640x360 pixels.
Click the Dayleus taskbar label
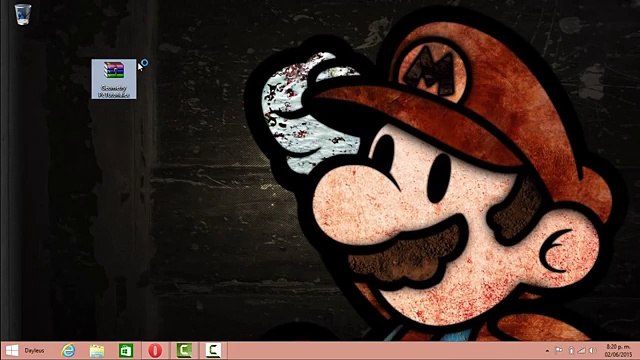coord(34,351)
